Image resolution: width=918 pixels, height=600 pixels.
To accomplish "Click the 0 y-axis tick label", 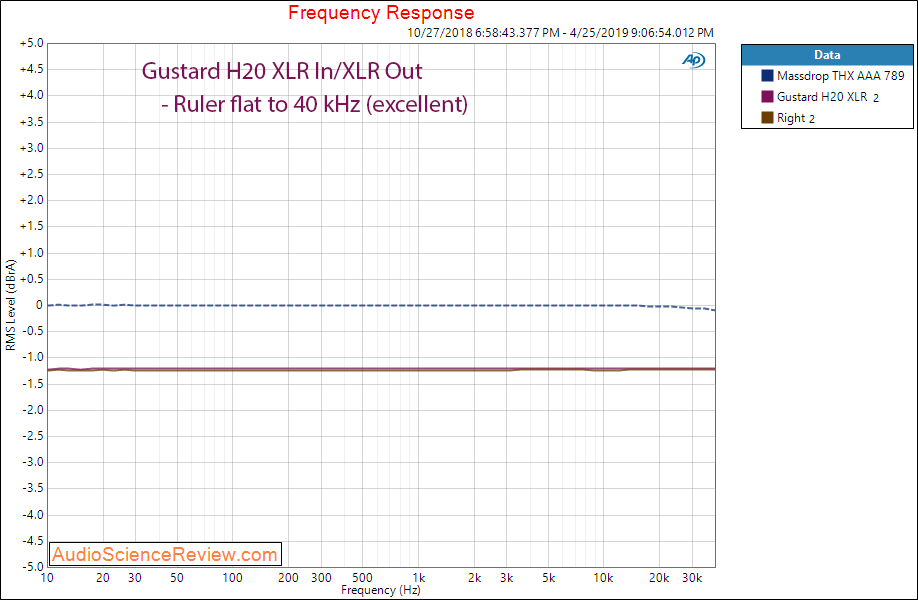I will point(39,305).
